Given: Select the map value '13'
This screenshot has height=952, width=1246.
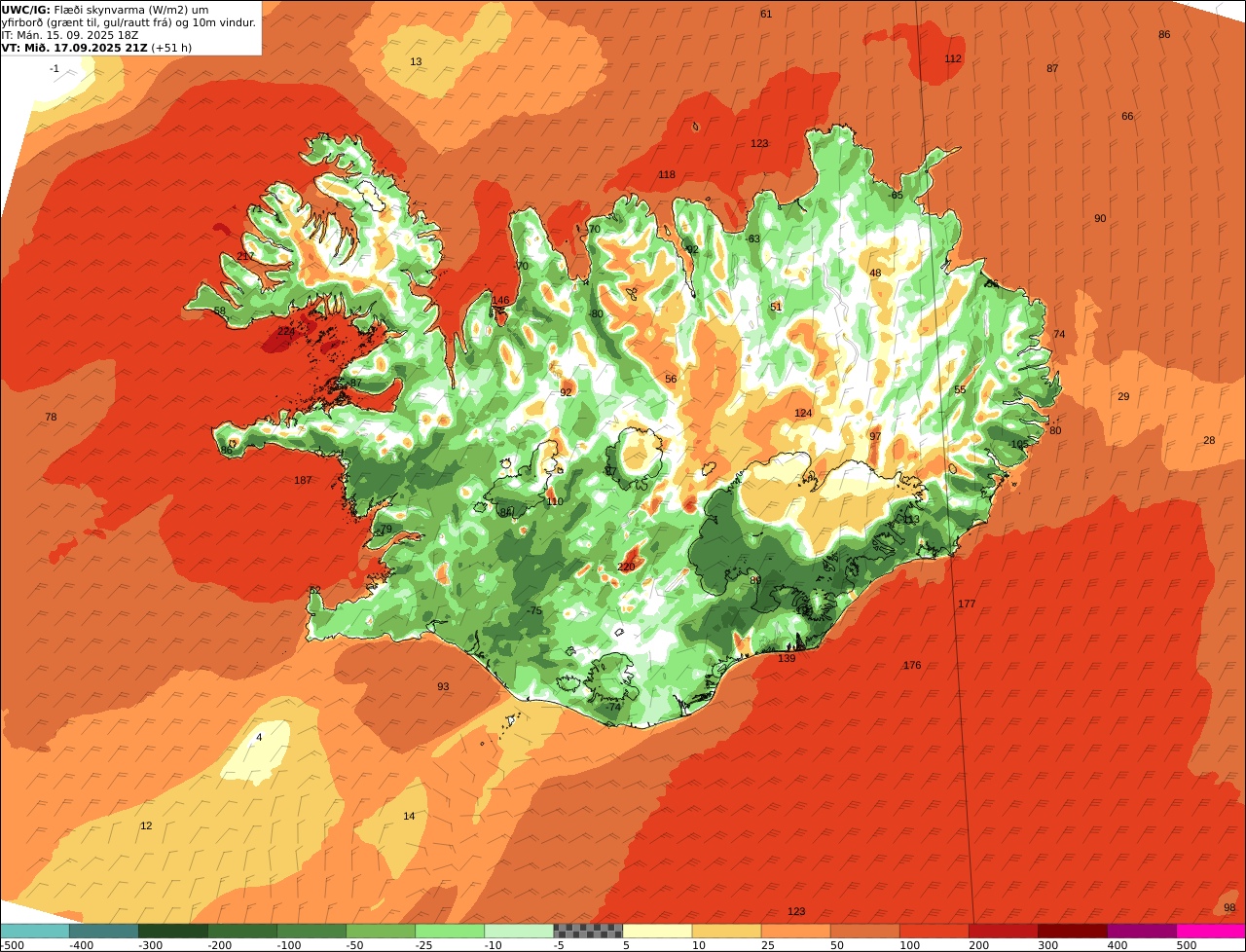Looking at the screenshot, I should (416, 61).
